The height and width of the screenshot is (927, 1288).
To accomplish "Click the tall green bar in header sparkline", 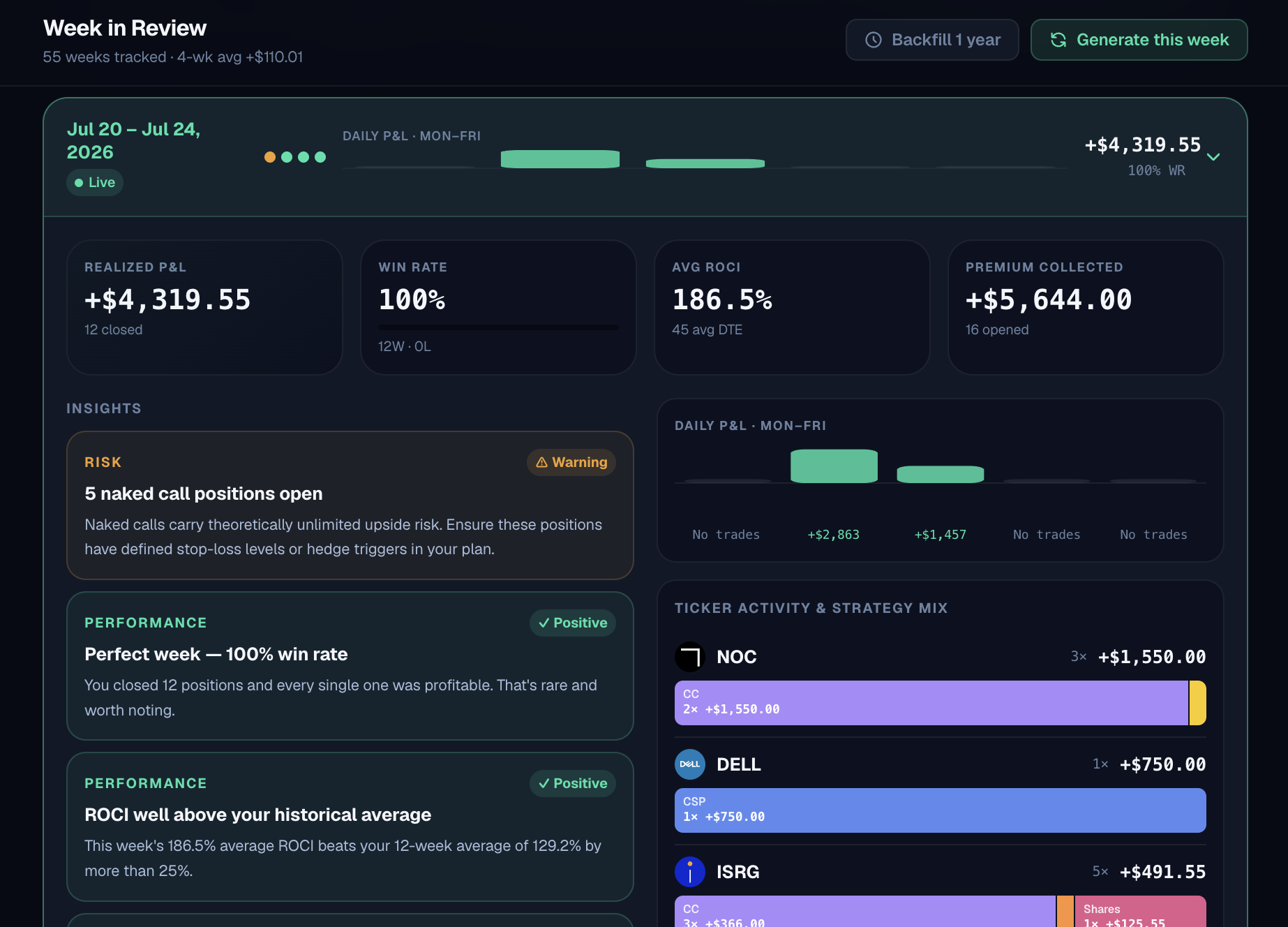I will 560,159.
